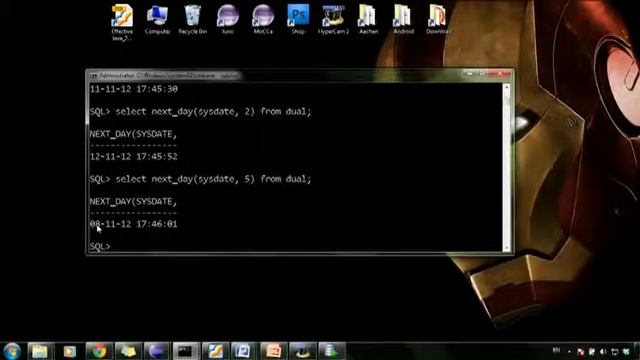Viewport: 640px width, 360px height.
Task: Click the EN language indicator in tray
Action: point(556,350)
